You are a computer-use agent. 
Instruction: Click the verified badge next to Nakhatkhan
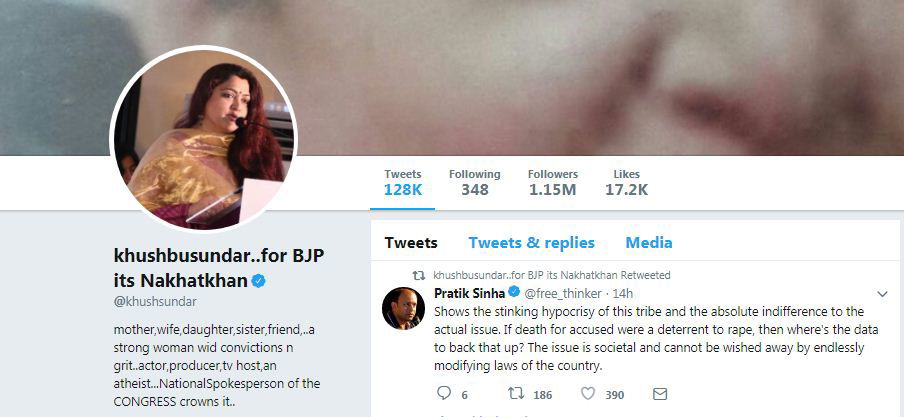point(258,281)
